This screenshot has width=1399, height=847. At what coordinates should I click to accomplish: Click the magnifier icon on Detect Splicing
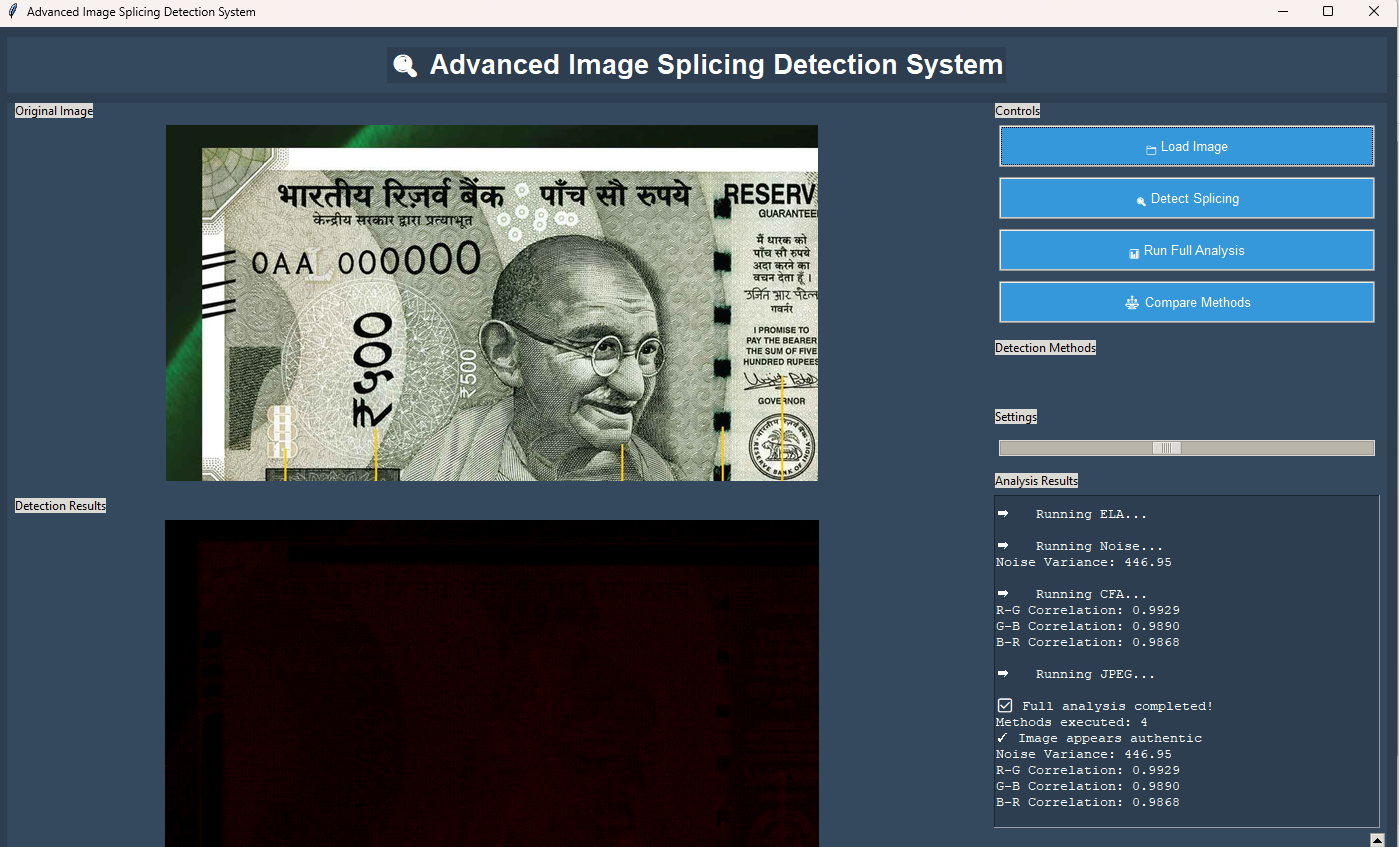pyautogui.click(x=1141, y=200)
